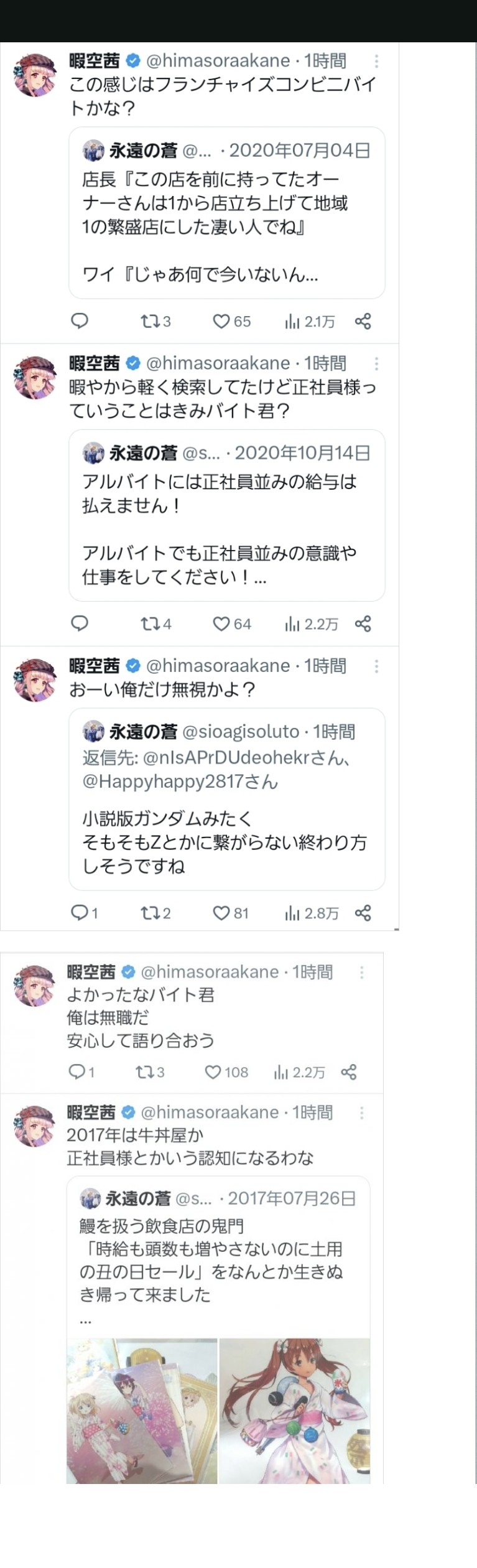The image size is (477, 1568).
Task: Open more options on the 正社員様 tweet
Action: 376,363
